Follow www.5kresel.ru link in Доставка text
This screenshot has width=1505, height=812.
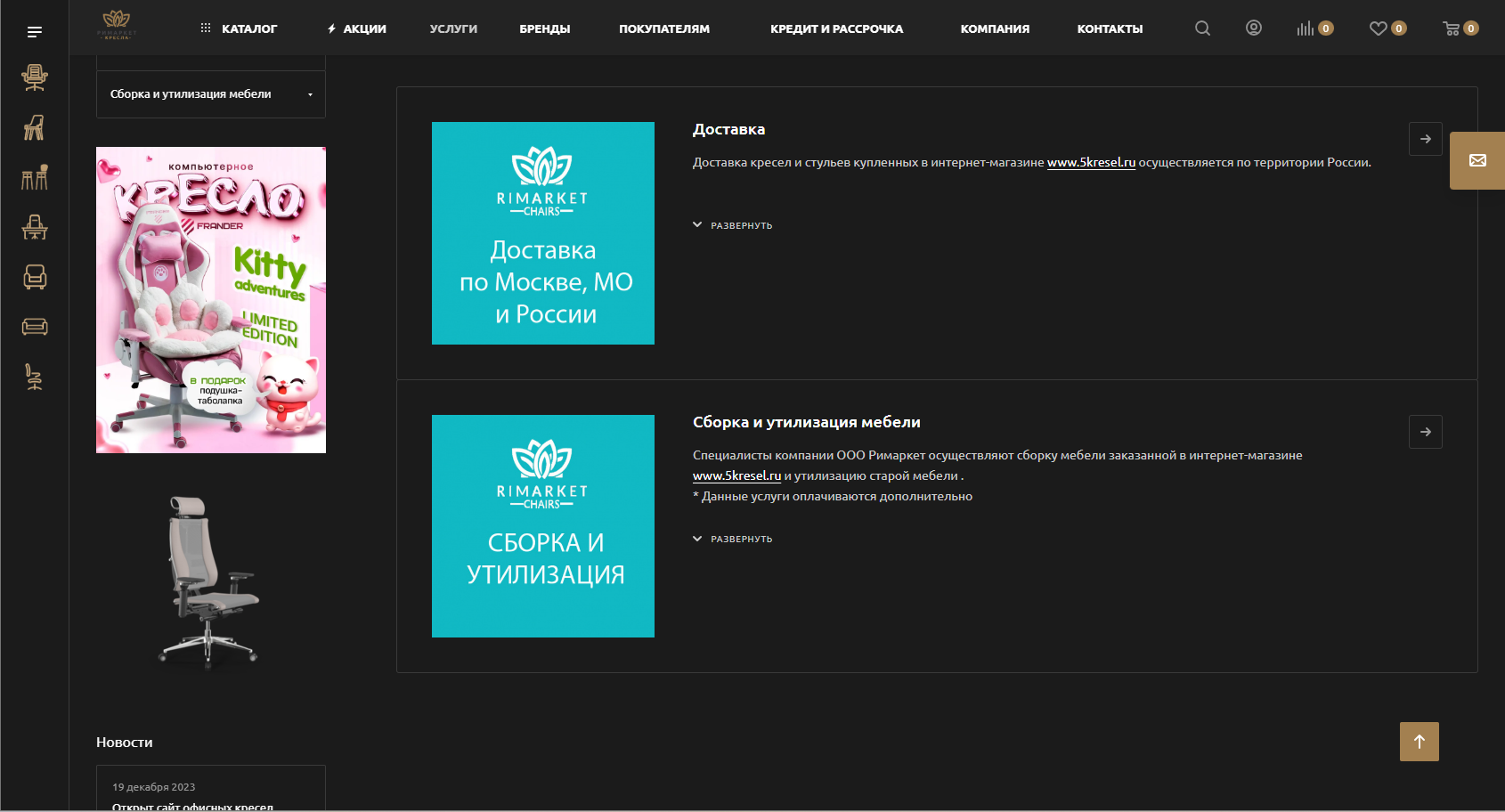coord(1091,162)
